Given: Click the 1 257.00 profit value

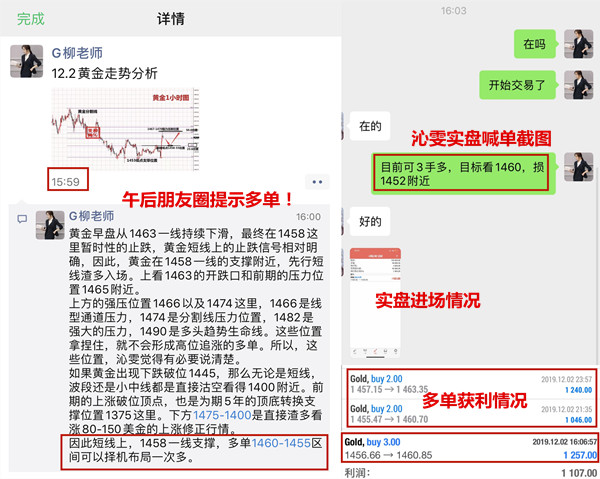Looking at the screenshot, I should [580, 455].
